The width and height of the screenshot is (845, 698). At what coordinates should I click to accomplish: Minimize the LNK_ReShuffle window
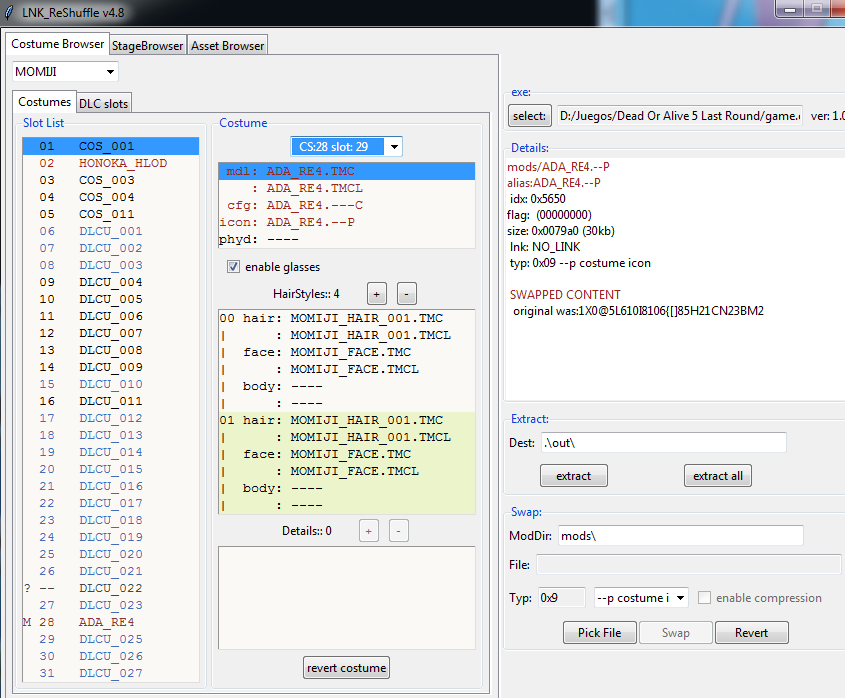click(x=790, y=10)
